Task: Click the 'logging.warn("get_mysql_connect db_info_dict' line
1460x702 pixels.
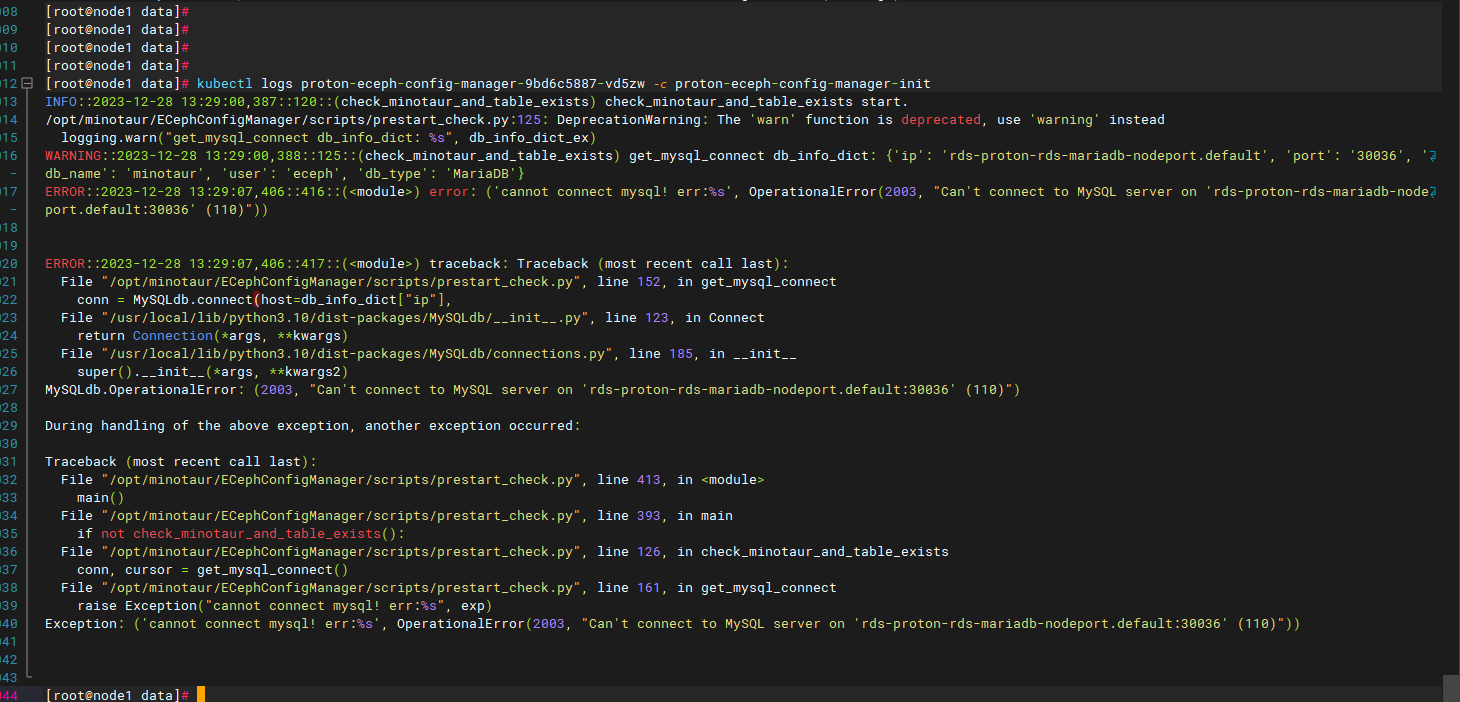Action: pyautogui.click(x=329, y=138)
